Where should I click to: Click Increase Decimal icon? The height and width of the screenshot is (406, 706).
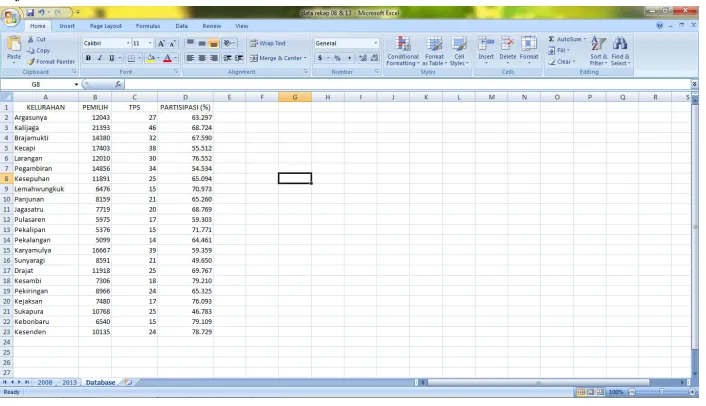click(362, 58)
